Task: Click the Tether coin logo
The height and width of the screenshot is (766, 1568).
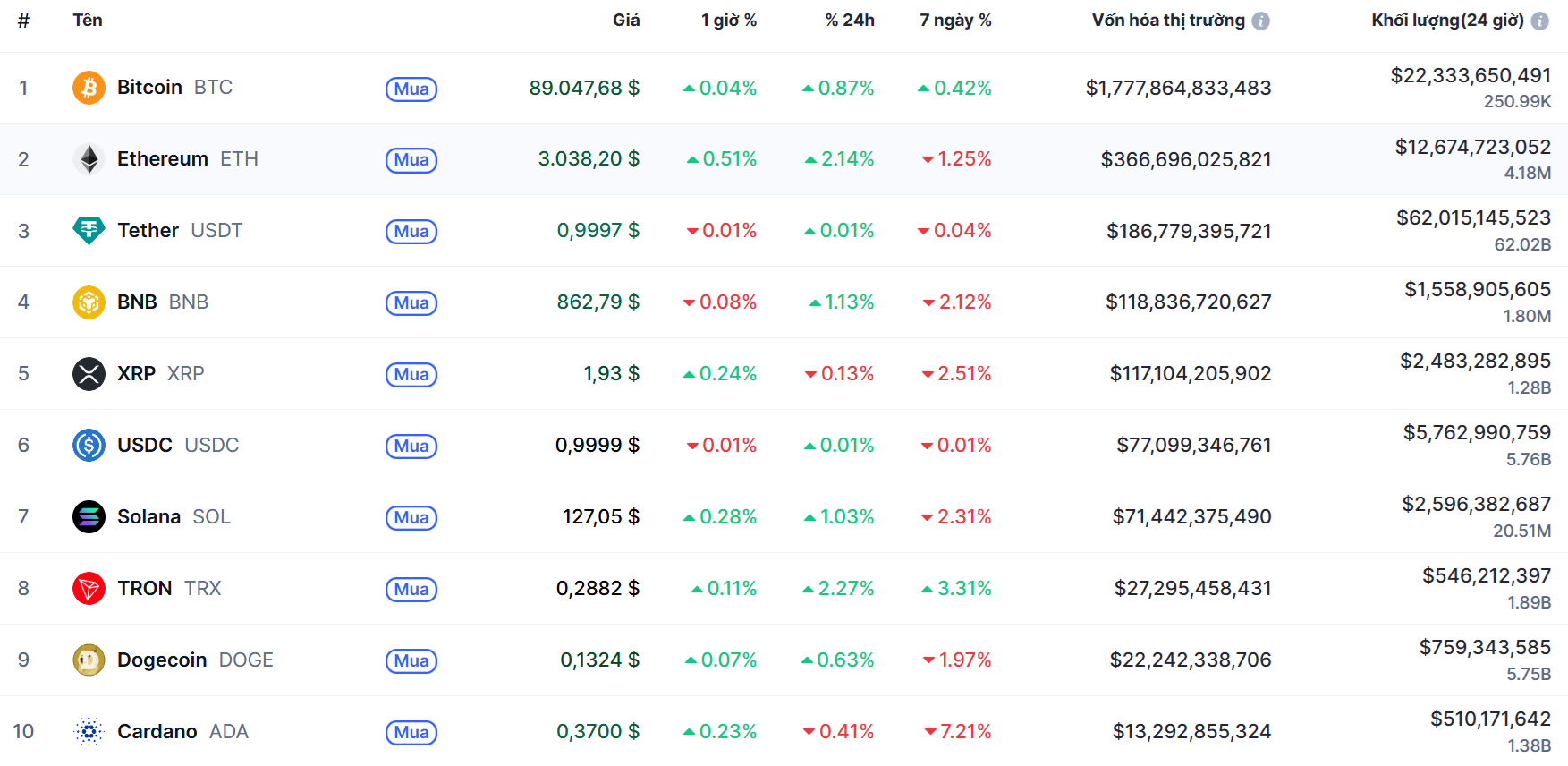Action: [x=89, y=231]
